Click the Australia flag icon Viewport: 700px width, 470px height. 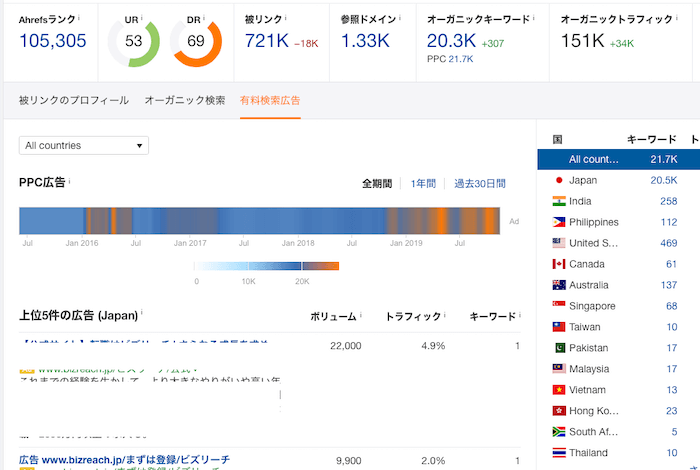559,285
